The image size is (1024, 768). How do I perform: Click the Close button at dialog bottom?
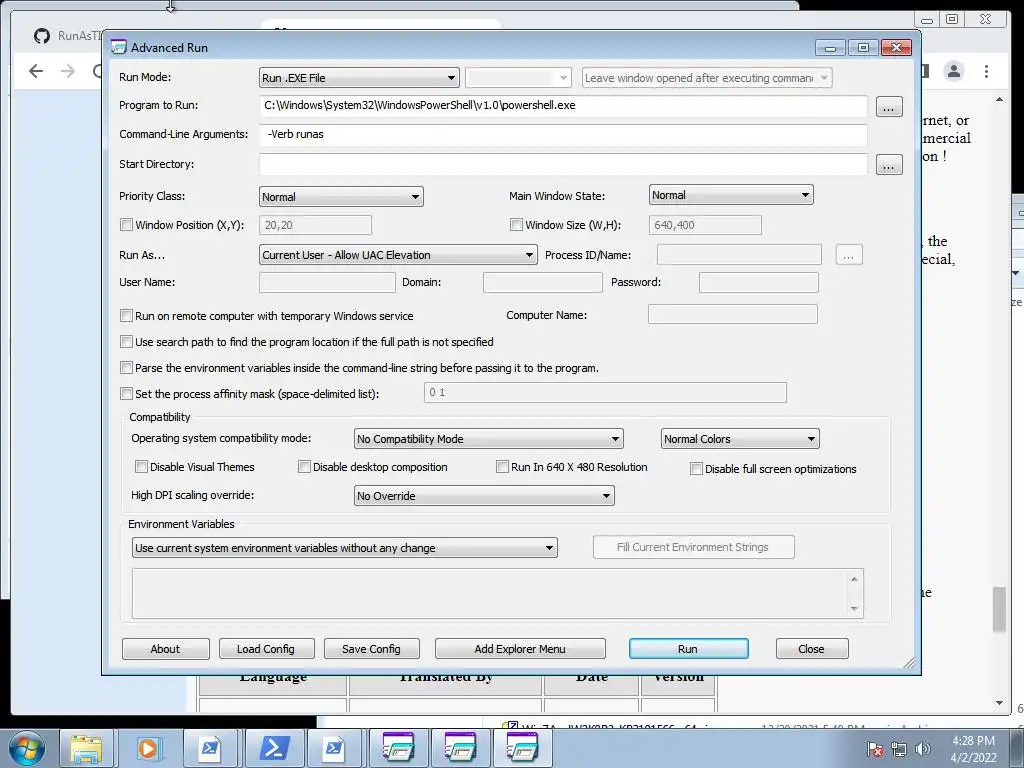pyautogui.click(x=812, y=649)
